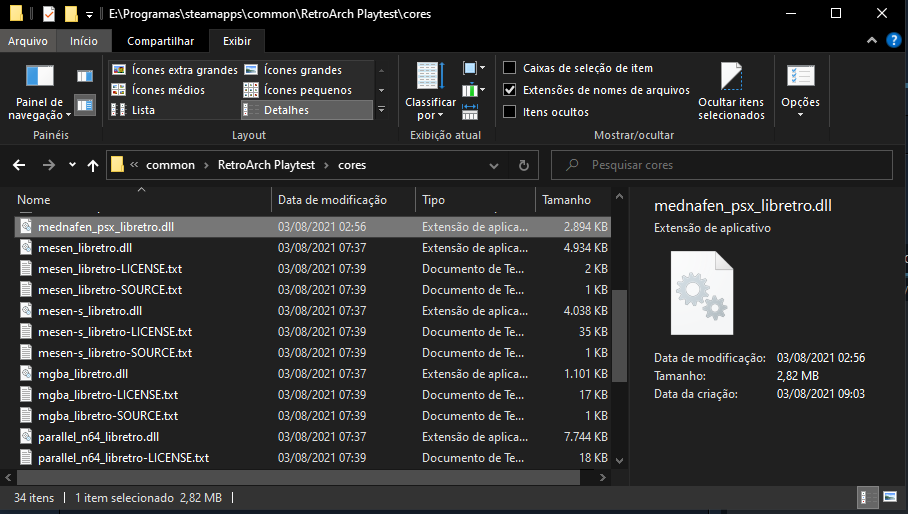The image size is (908, 514).
Task: Open the Adicionar colunas dropdown icon
Action: click(x=474, y=90)
